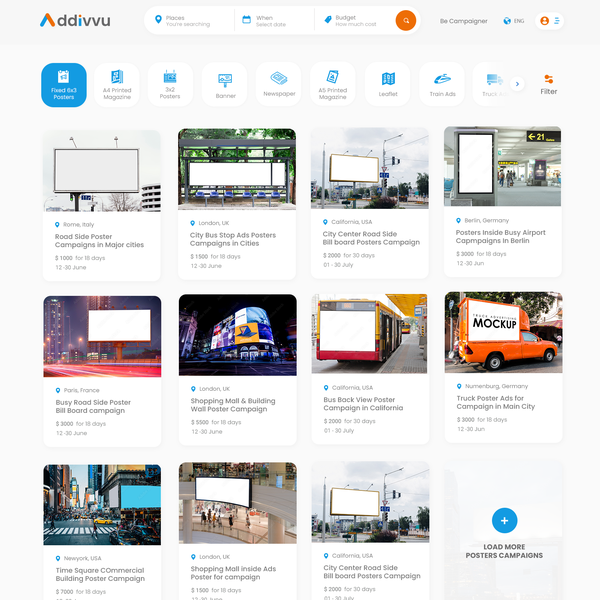Click LOAD MORE POSTERS CAMPAIGNS text

504,551
